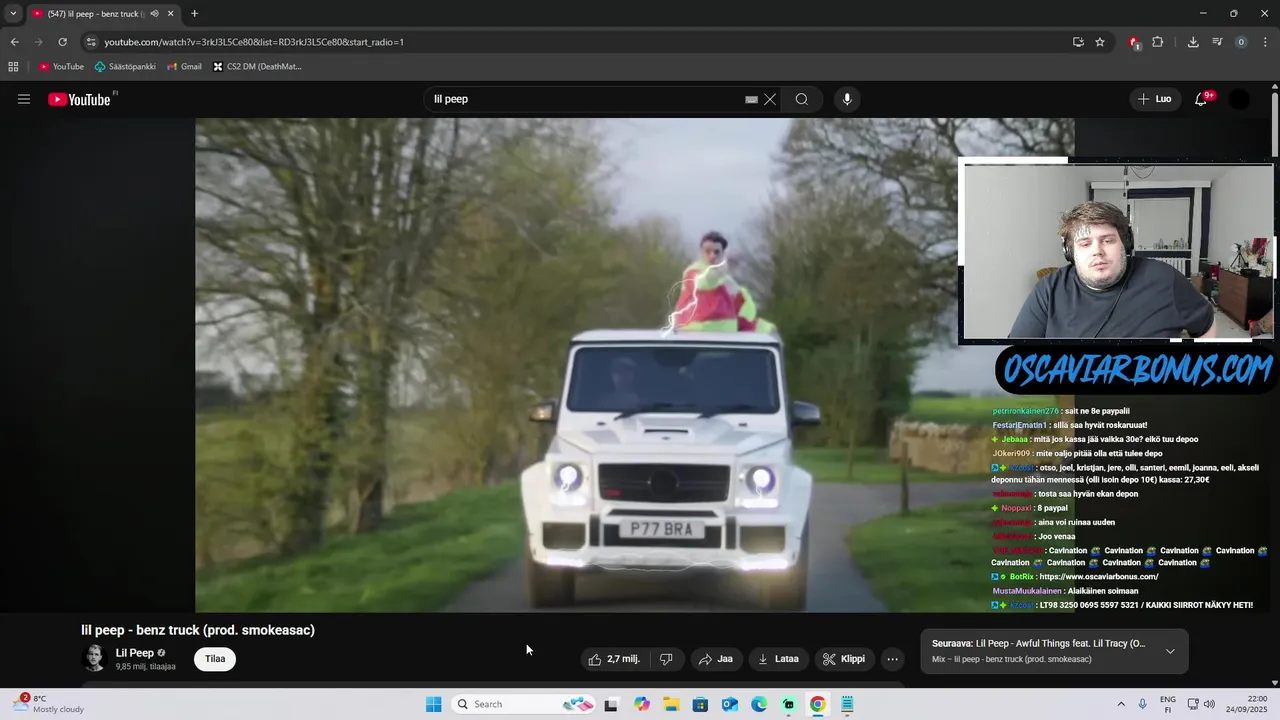The height and width of the screenshot is (720, 1280).
Task: Open the CS2 DM bookmark
Action: (x=257, y=67)
